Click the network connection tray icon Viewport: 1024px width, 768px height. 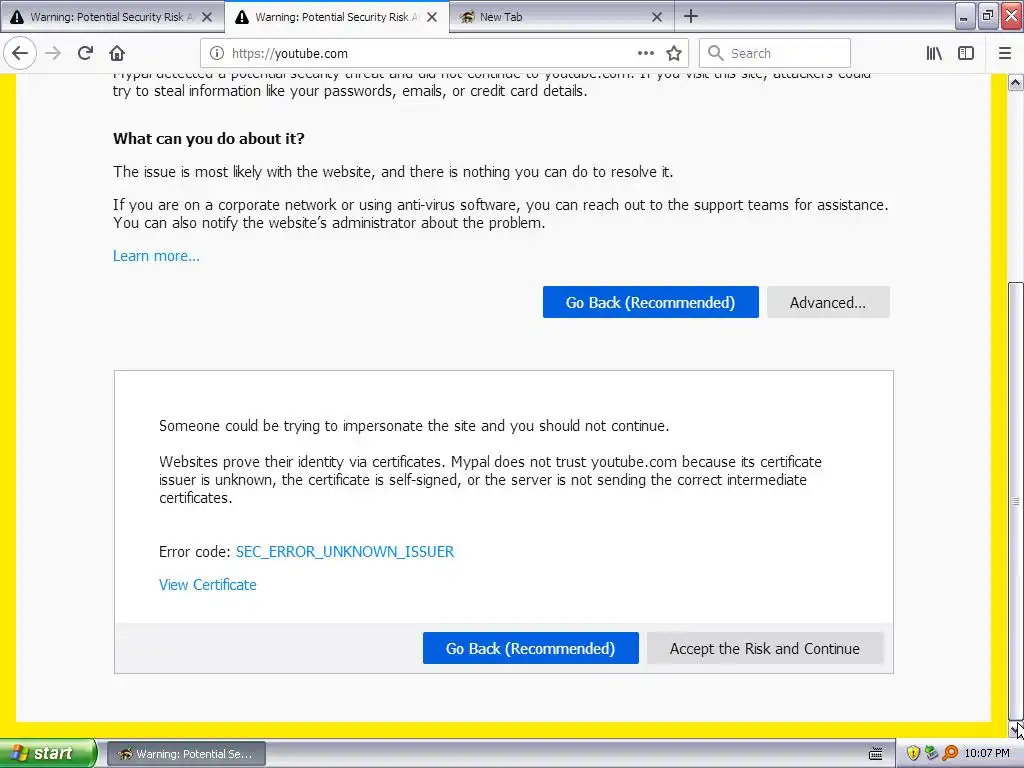click(931, 754)
